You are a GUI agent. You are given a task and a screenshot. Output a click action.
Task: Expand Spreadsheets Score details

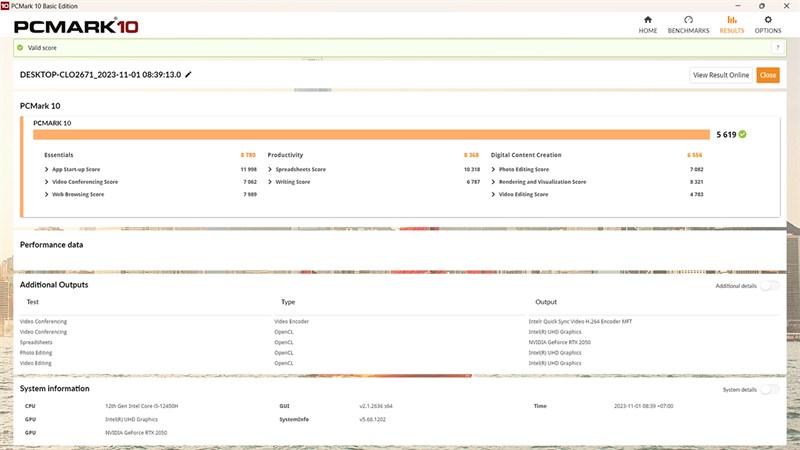pos(270,169)
